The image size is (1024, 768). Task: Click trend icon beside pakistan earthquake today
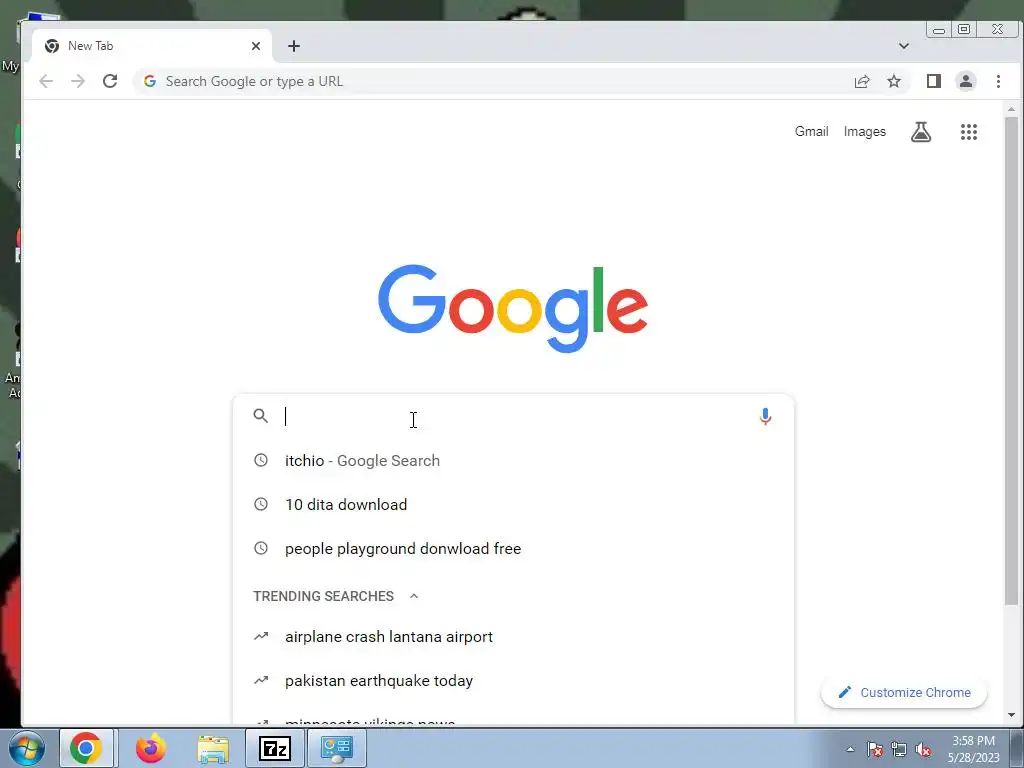[x=261, y=680]
